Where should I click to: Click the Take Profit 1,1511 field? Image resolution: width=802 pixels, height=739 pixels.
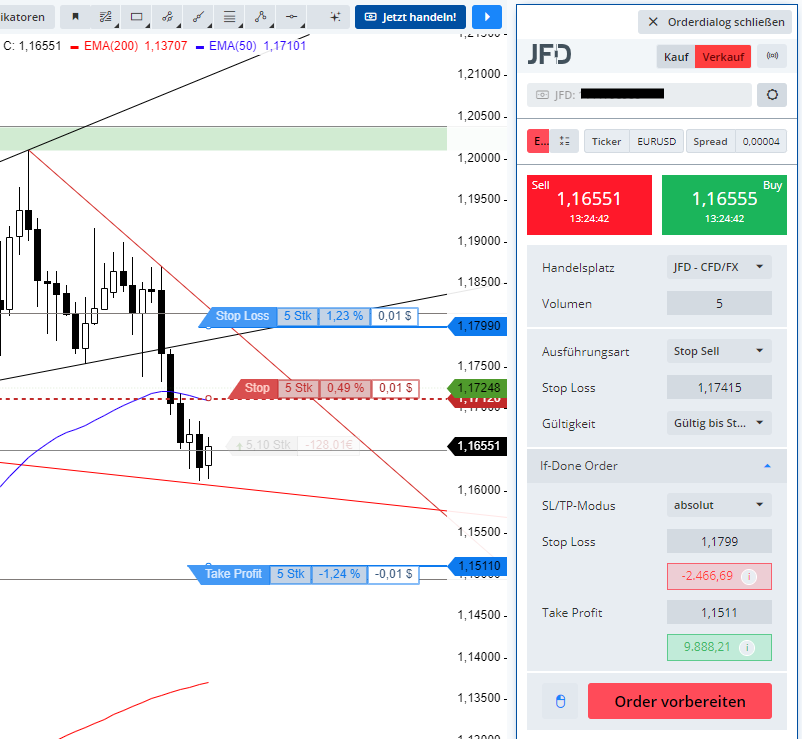click(719, 612)
